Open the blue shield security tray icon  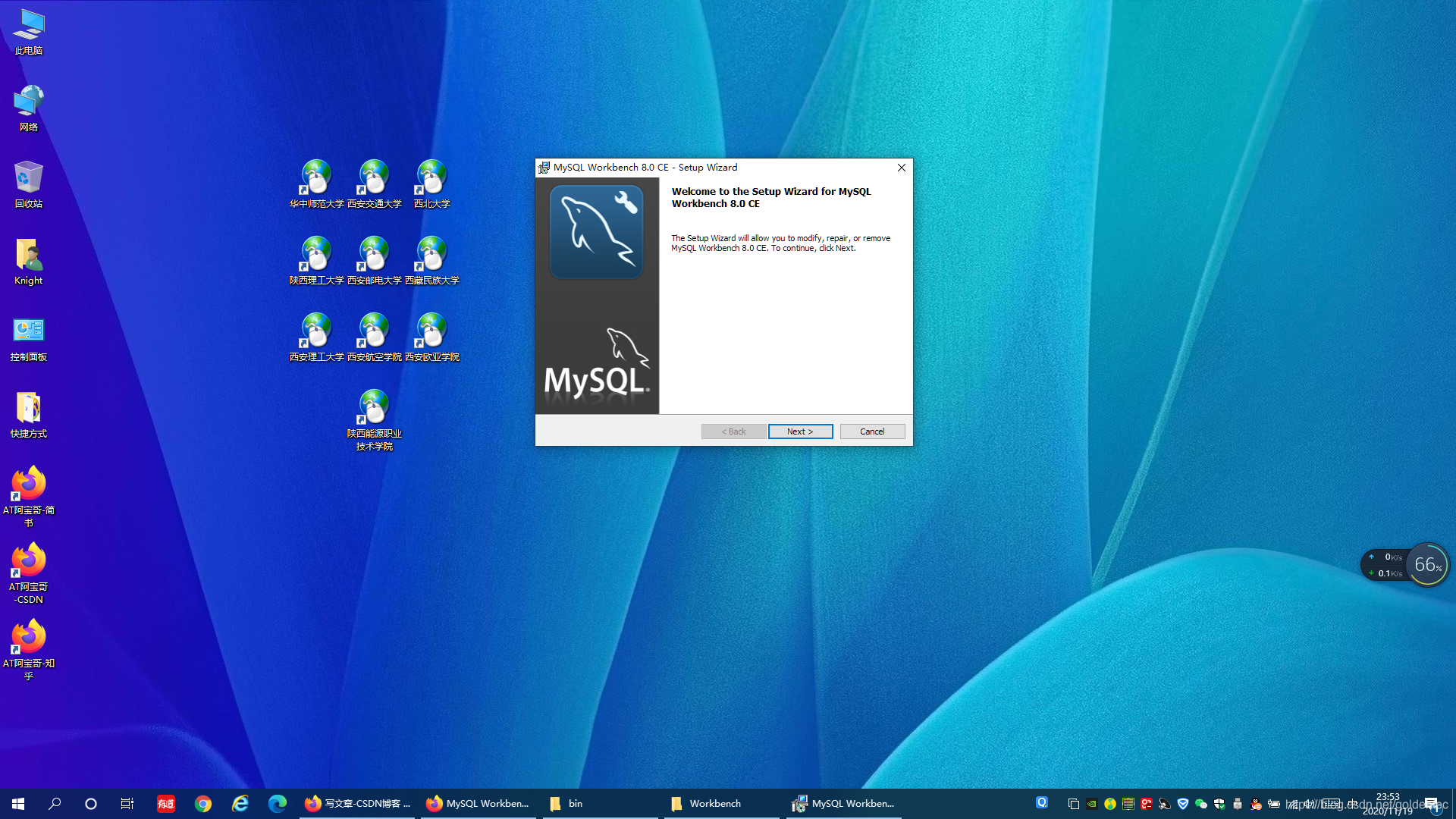pyautogui.click(x=1183, y=804)
